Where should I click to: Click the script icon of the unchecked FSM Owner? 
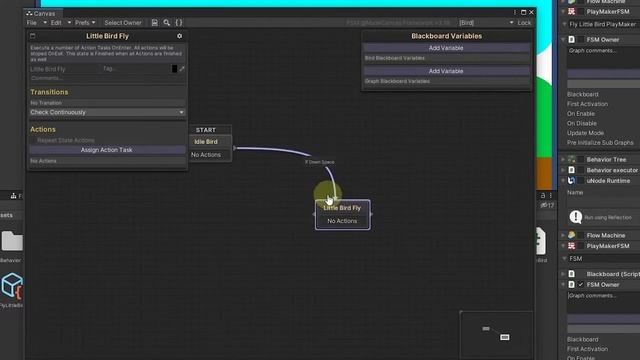tap(572, 40)
